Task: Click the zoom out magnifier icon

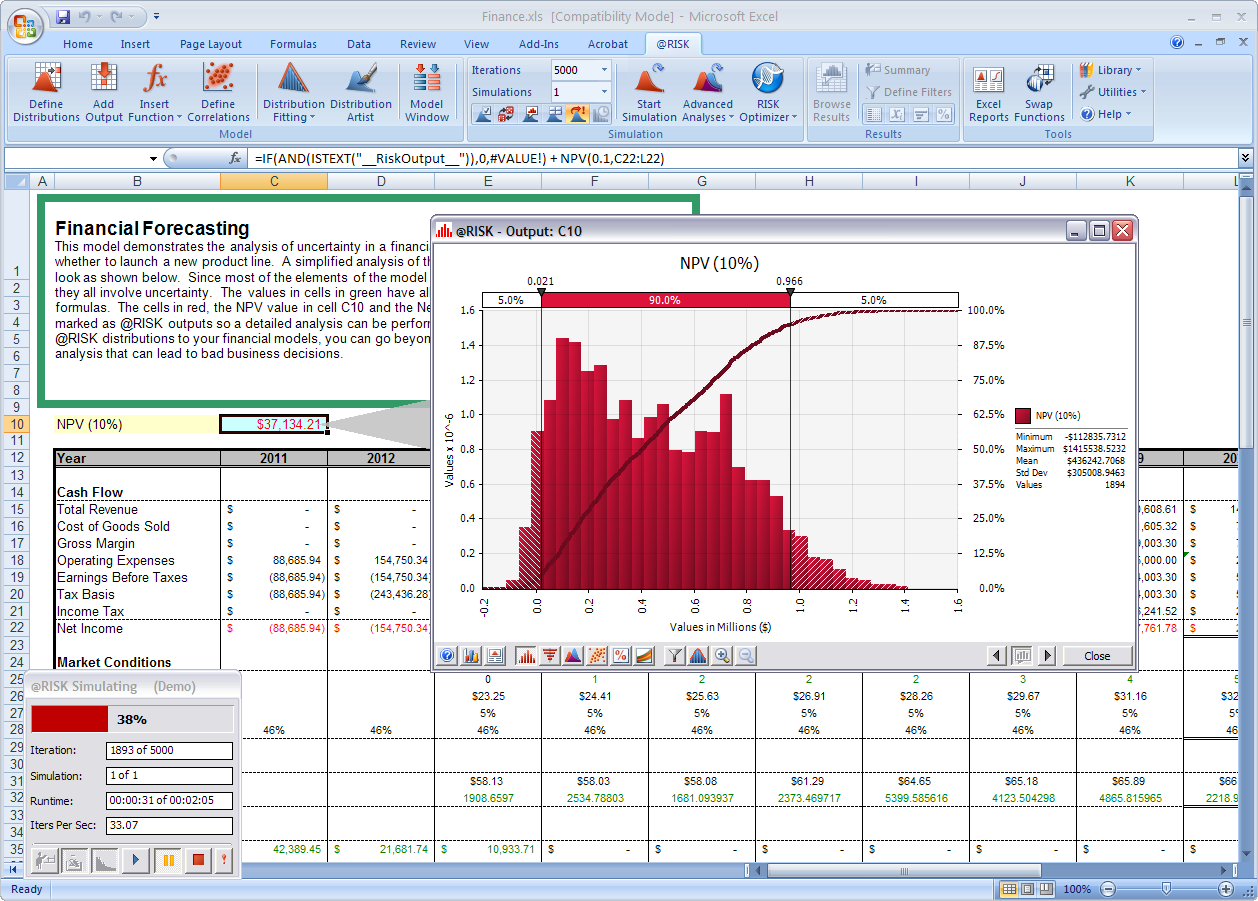Action: [746, 656]
